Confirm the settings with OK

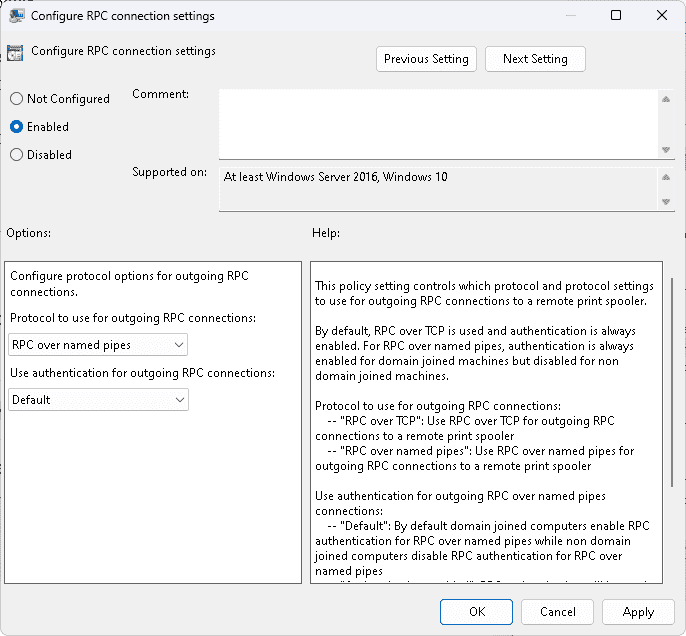pos(477,612)
